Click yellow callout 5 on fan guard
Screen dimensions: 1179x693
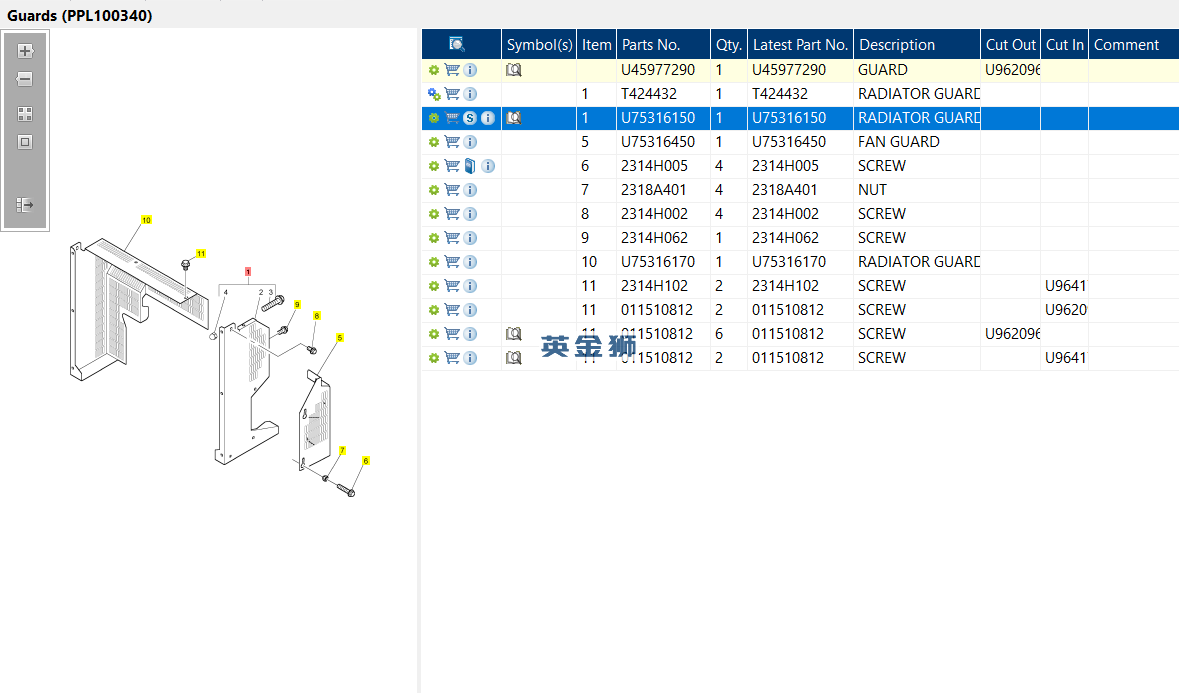pos(339,338)
